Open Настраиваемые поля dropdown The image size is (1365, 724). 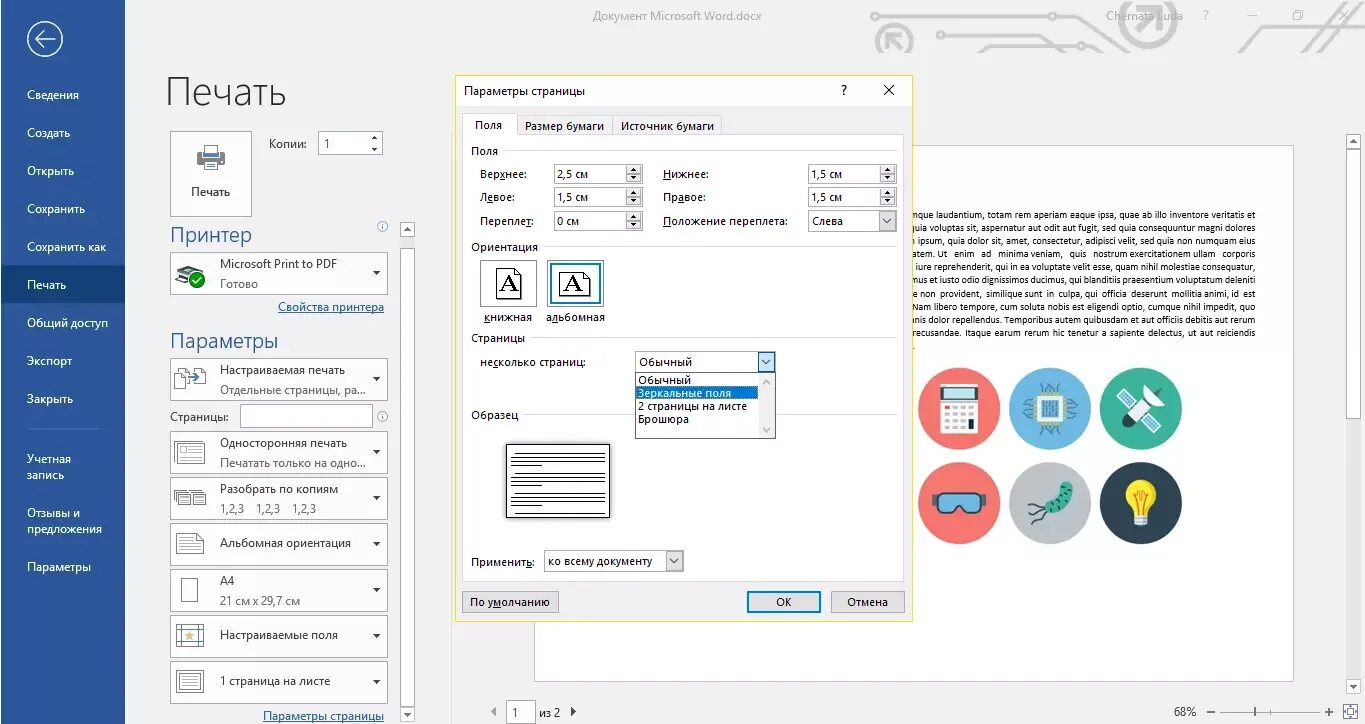click(279, 636)
